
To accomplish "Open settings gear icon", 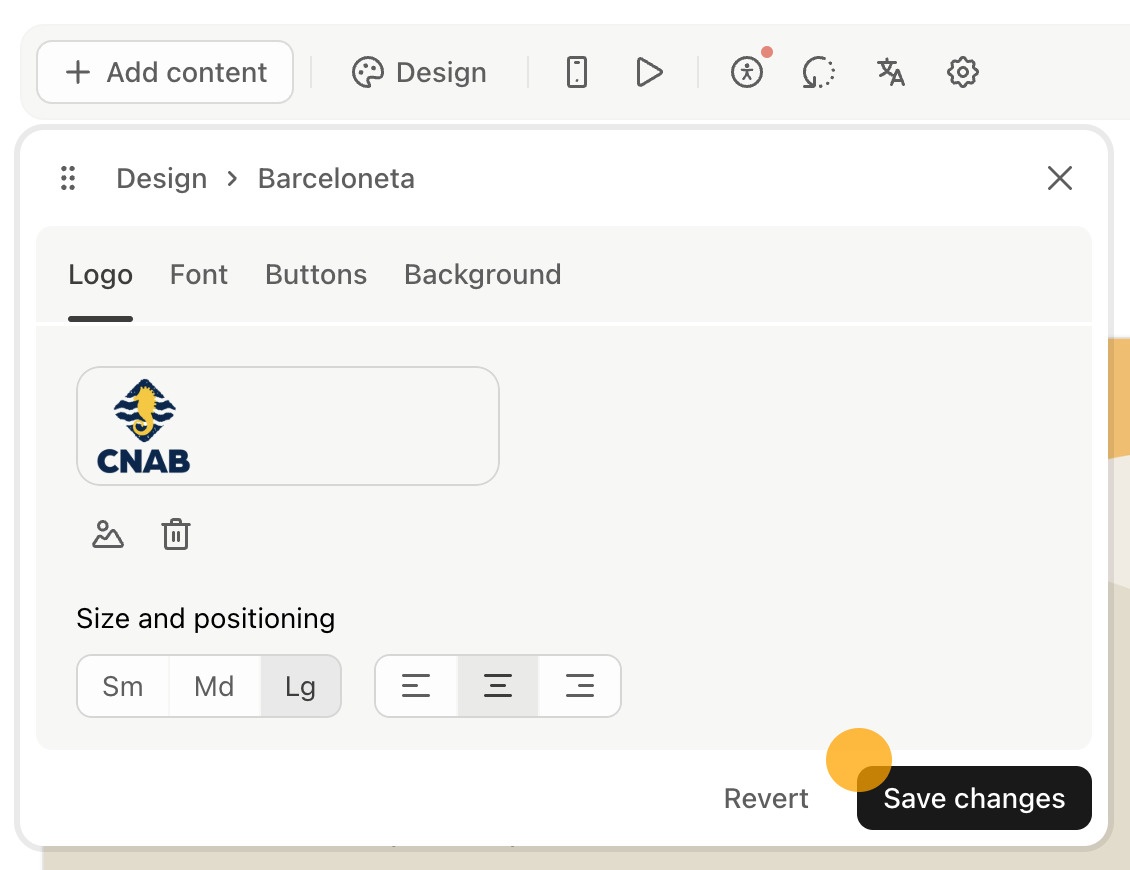I will point(963,72).
